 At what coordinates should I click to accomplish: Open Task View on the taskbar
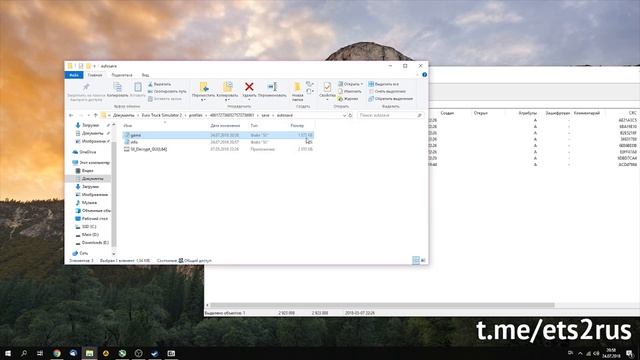click(40, 353)
